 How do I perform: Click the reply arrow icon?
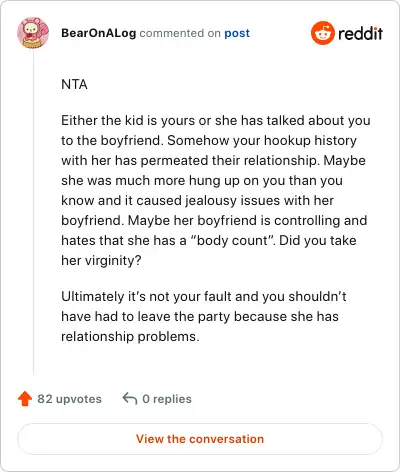130,398
